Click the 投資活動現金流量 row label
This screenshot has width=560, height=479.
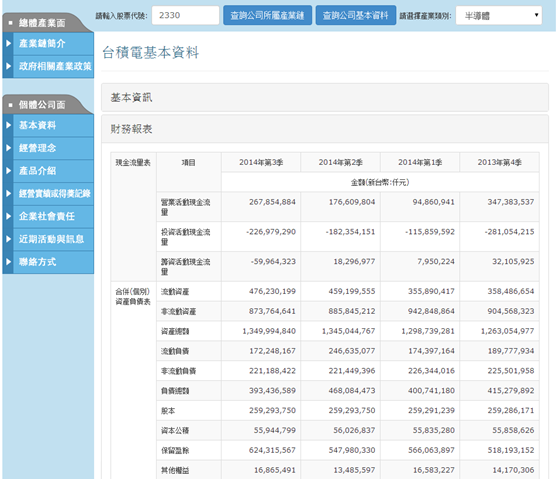185,237
